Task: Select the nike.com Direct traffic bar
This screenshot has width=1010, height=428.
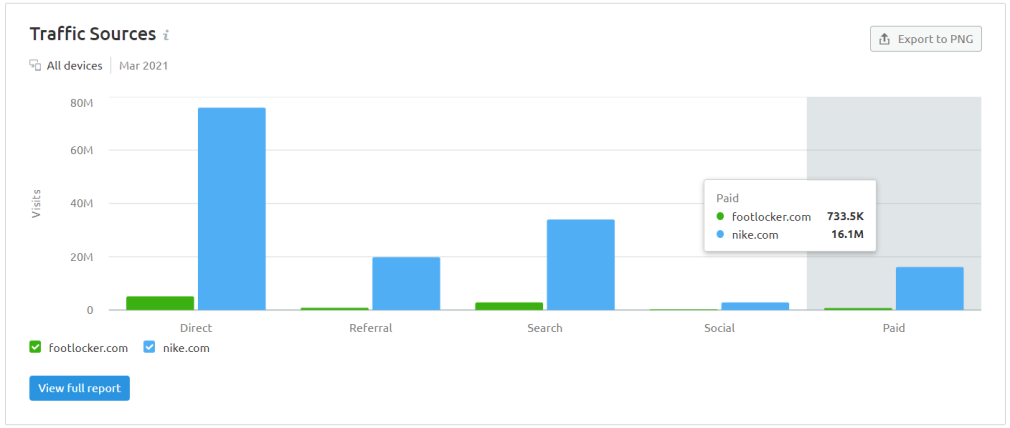Action: point(232,209)
